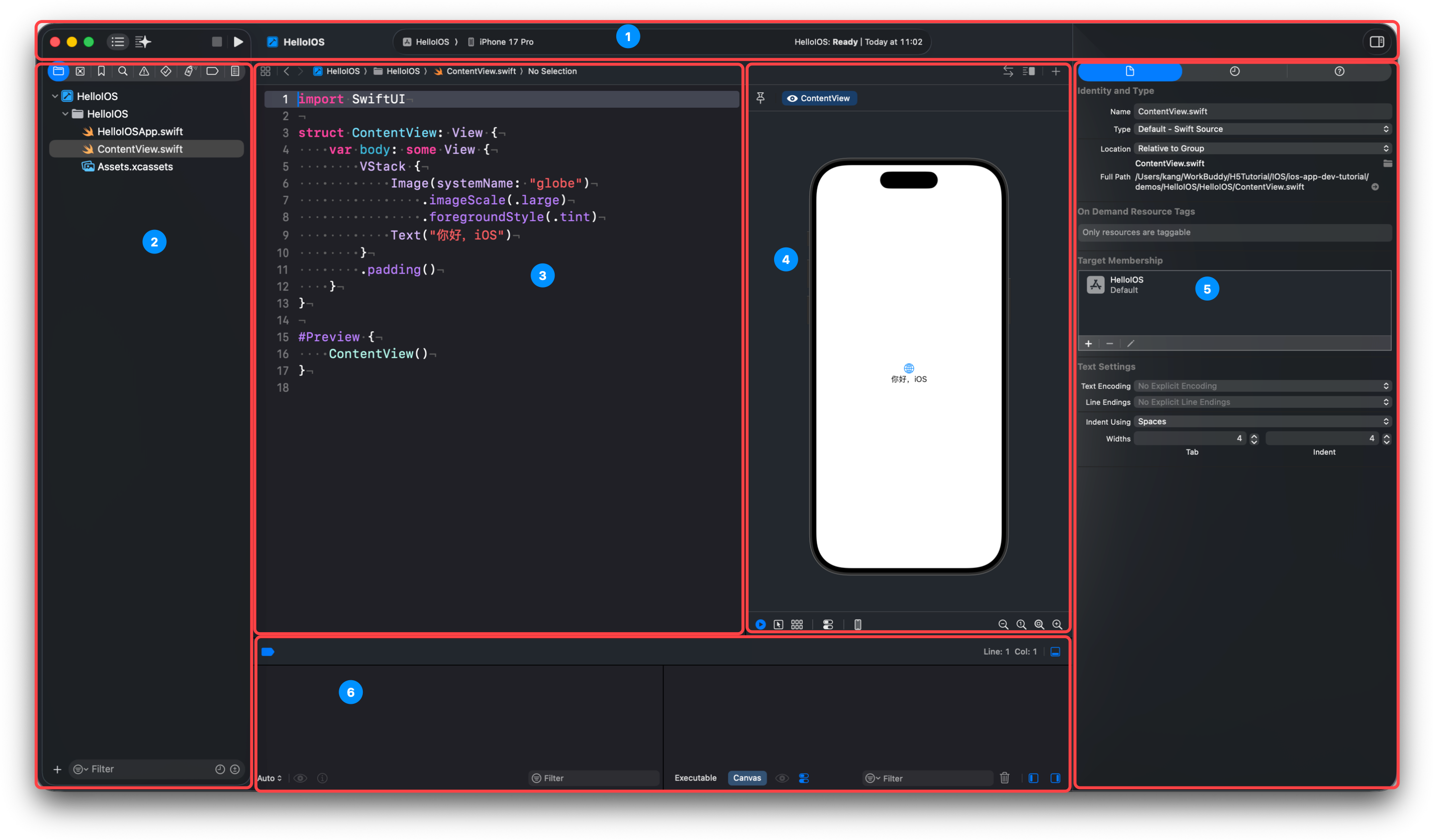Switch canvas to Selectable mode
Image resolution: width=1433 pixels, height=840 pixels.
coord(779,624)
